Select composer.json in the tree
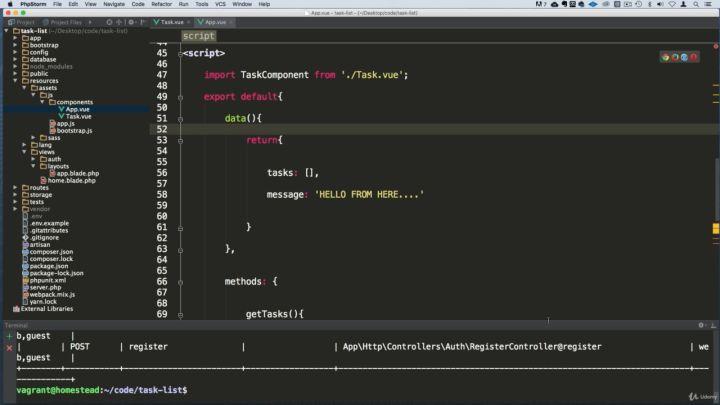 (51, 252)
